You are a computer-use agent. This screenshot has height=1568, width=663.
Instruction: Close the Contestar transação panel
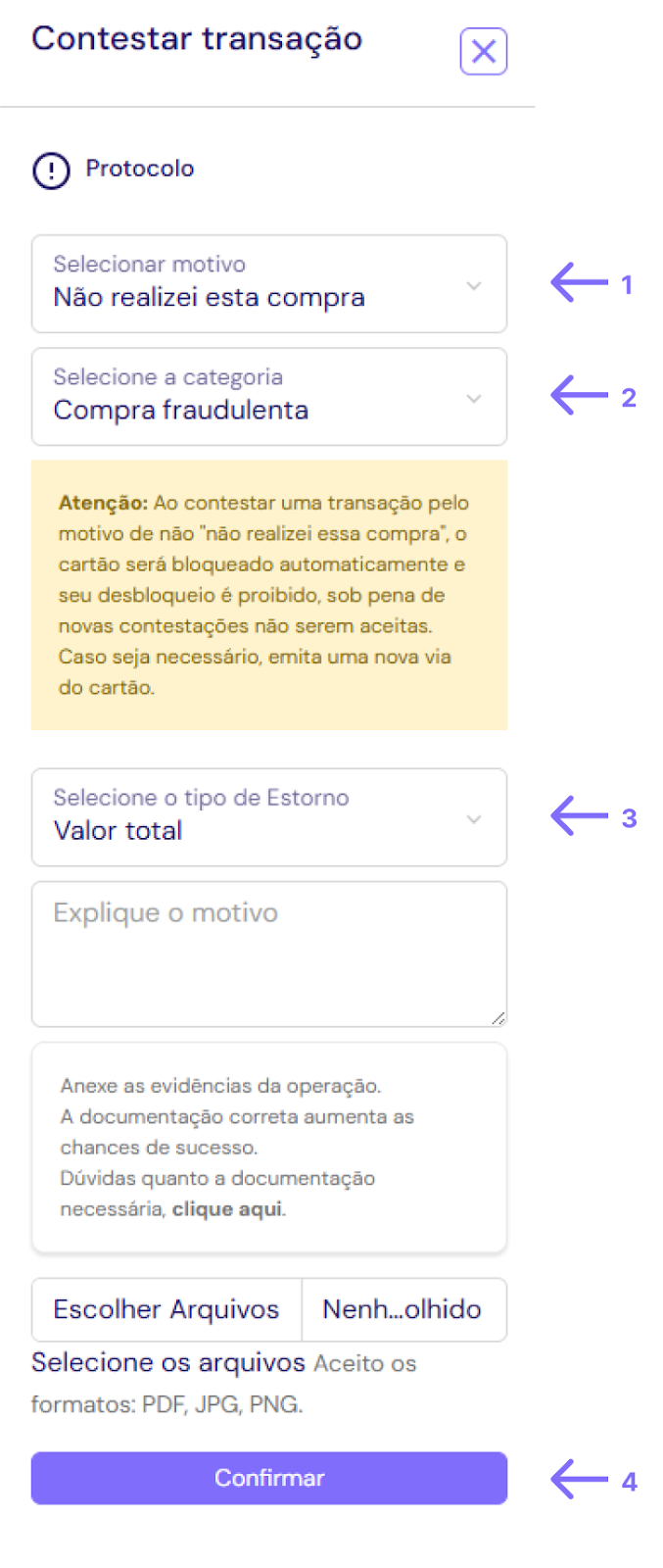[483, 52]
